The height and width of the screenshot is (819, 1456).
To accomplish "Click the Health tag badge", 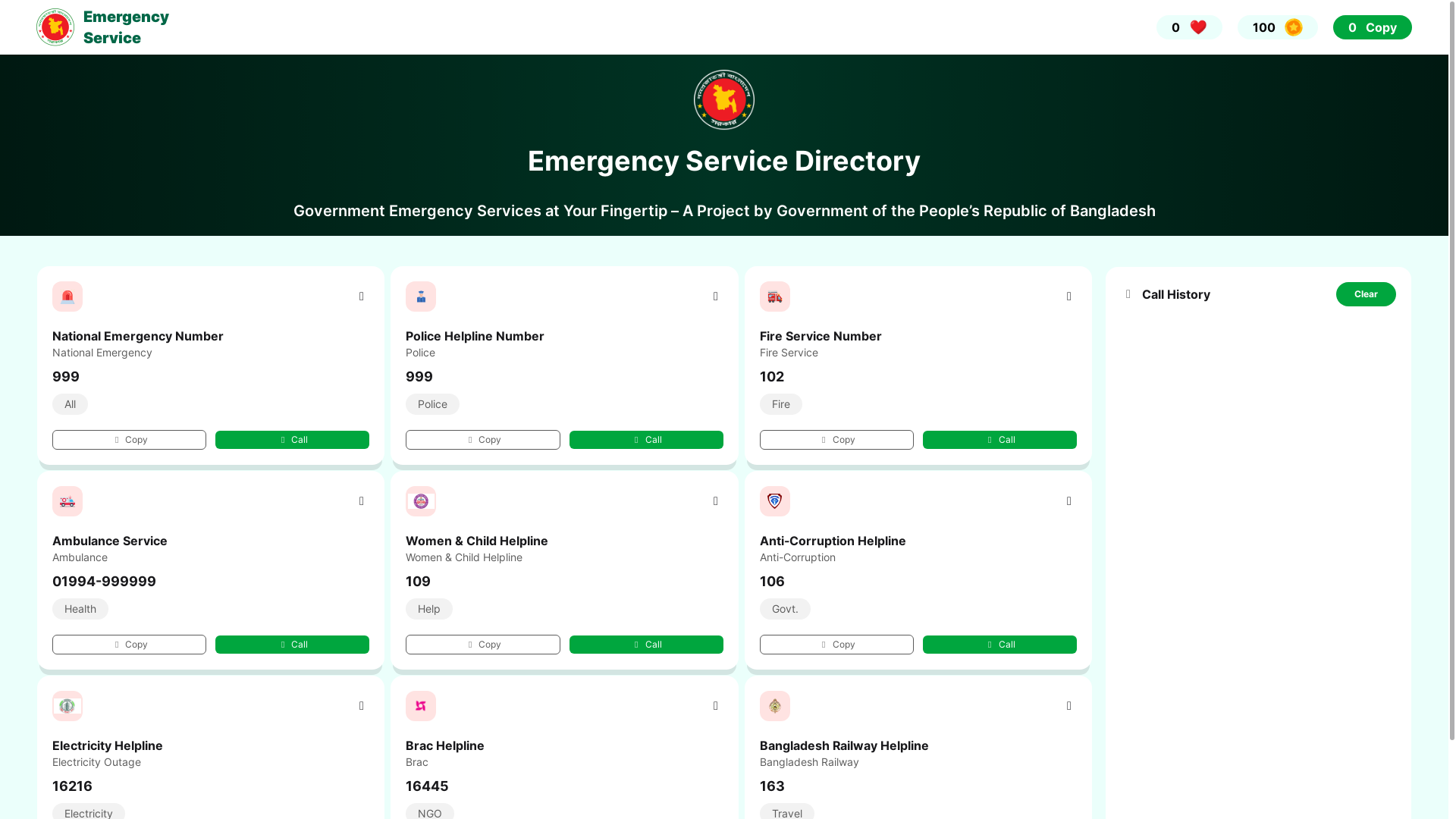I will (80, 609).
